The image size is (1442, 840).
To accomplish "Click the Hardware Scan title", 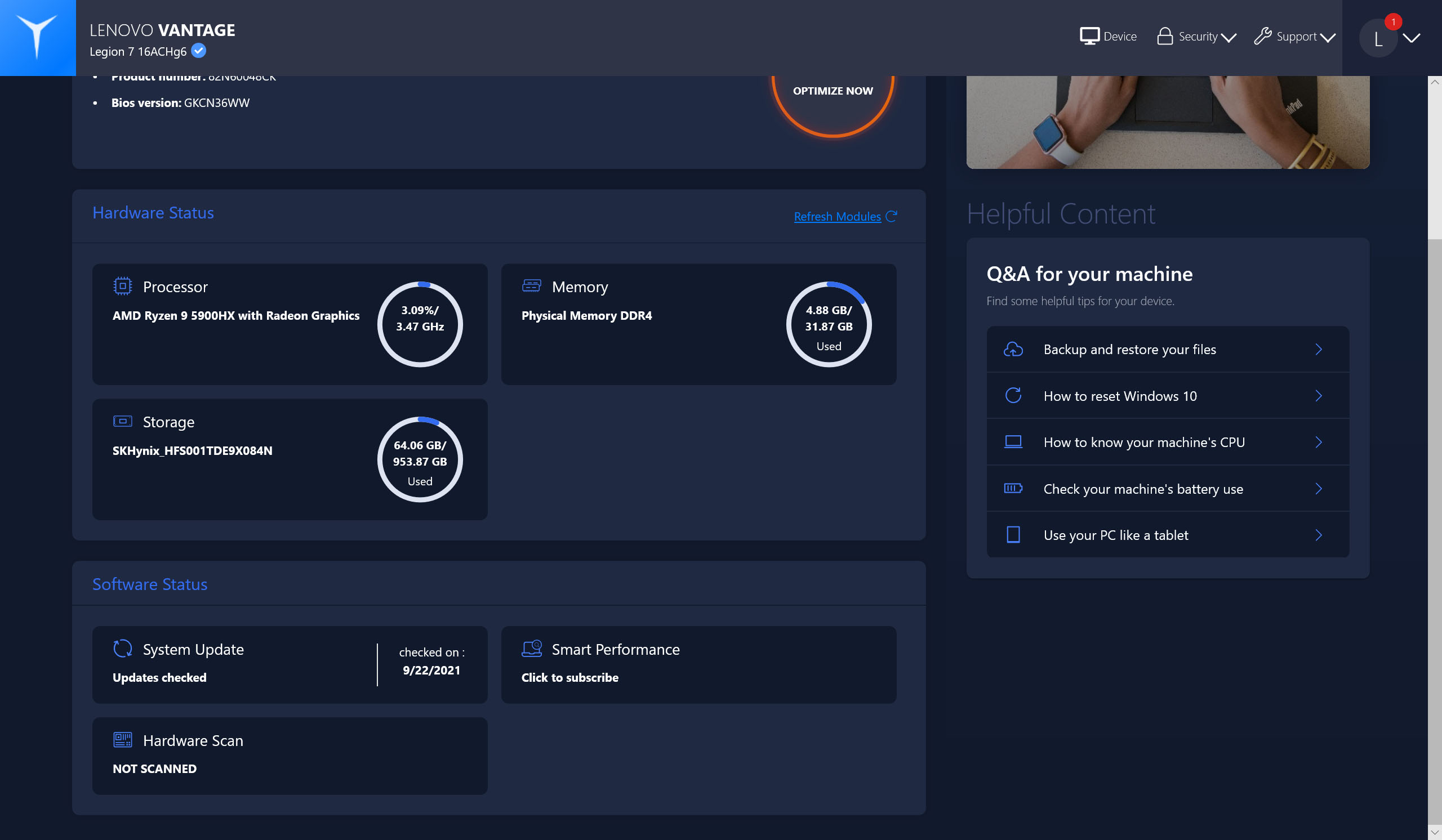I will tap(193, 740).
